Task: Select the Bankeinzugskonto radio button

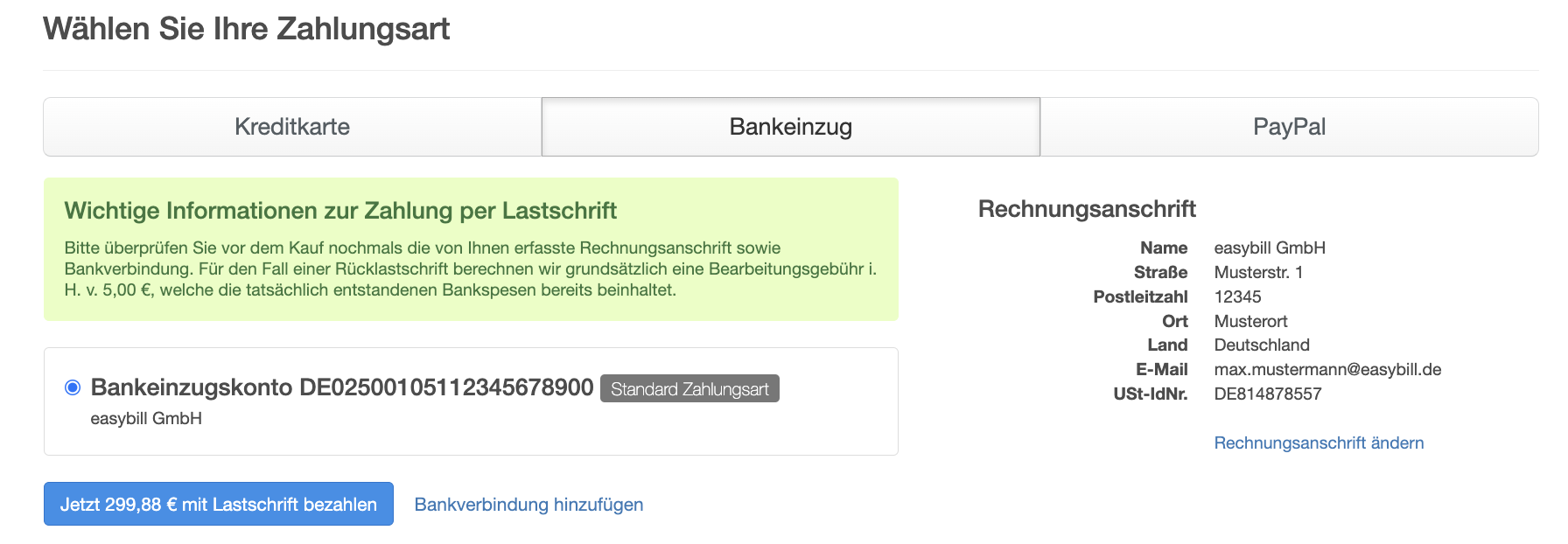Action: (73, 387)
